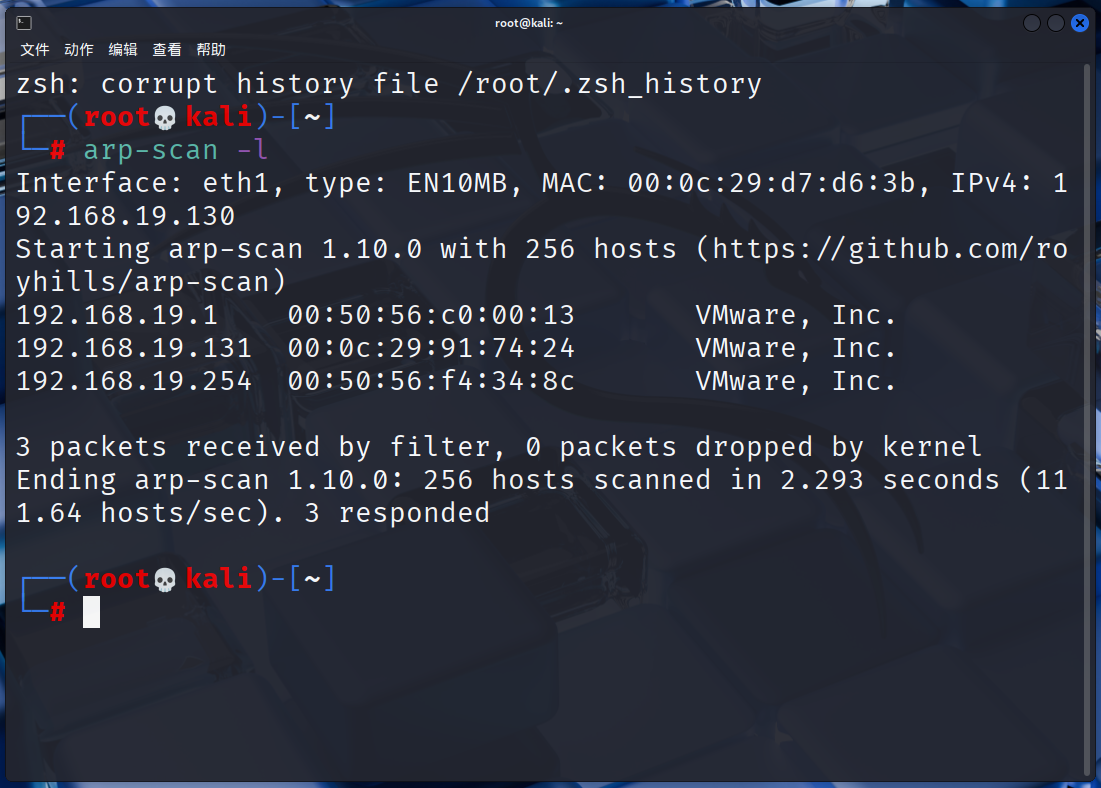Click the root@kali window title
The height and width of the screenshot is (788, 1101).
[529, 23]
